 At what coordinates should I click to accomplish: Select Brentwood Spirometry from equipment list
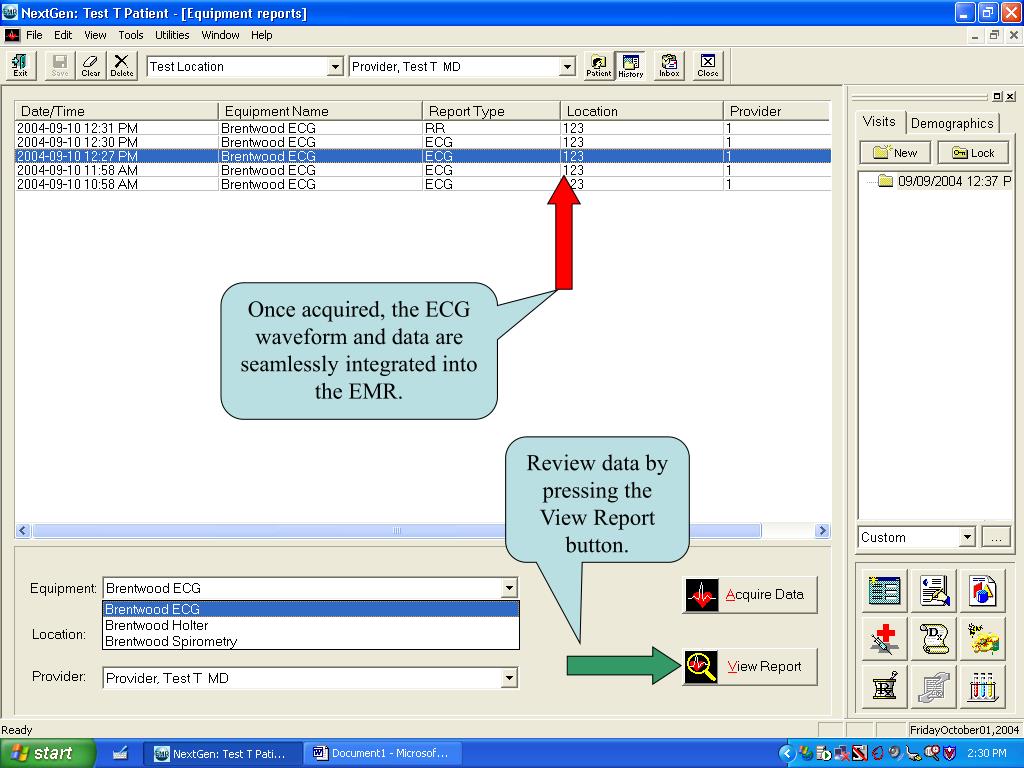click(311, 641)
